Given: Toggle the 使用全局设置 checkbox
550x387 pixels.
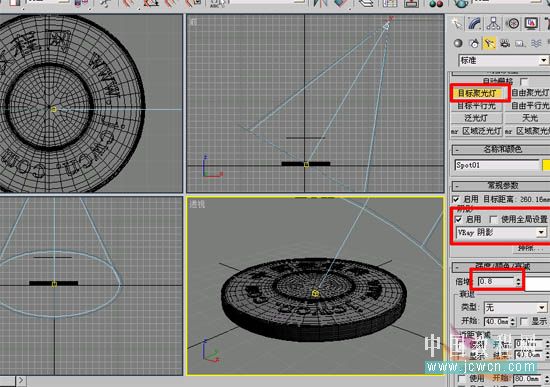Looking at the screenshot, I should (493, 220).
